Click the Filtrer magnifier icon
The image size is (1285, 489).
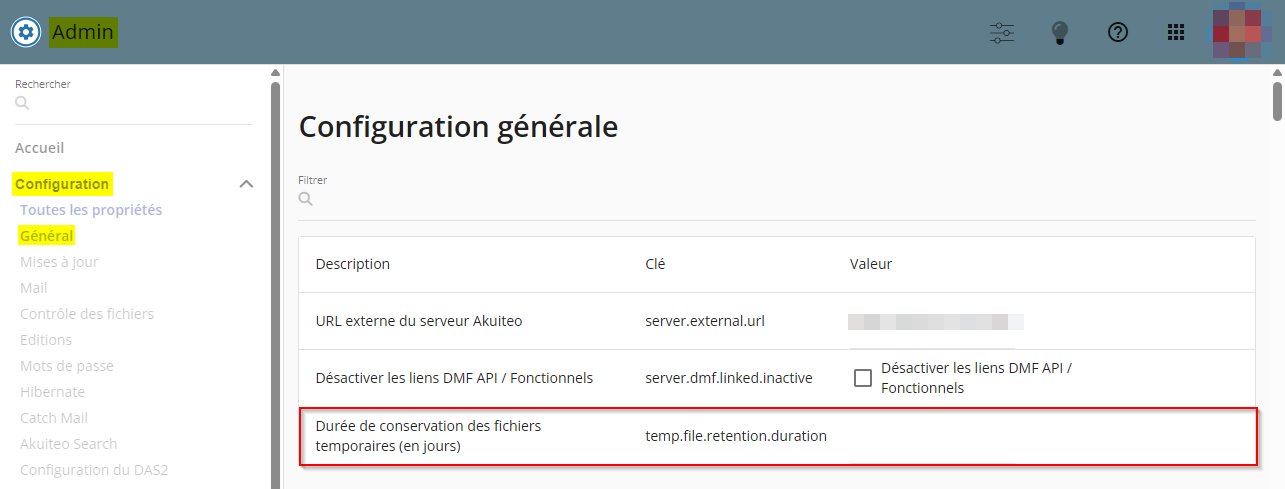tap(306, 199)
